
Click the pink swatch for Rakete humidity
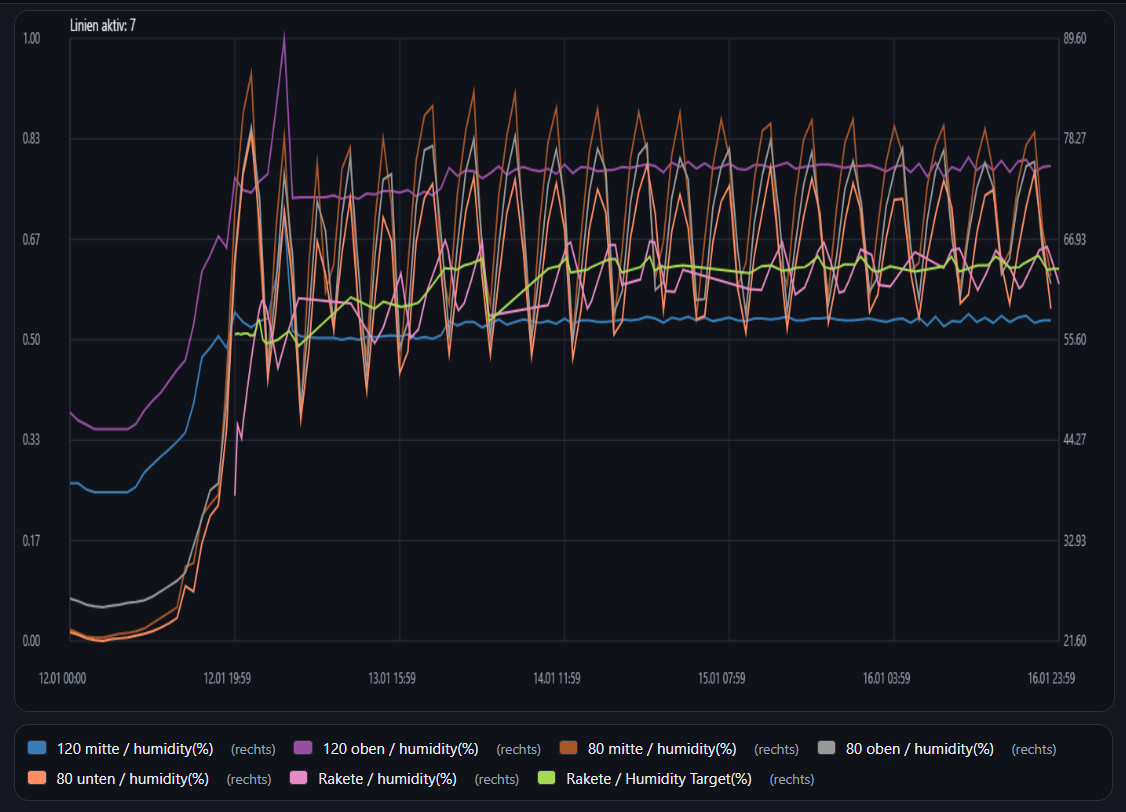pos(298,778)
